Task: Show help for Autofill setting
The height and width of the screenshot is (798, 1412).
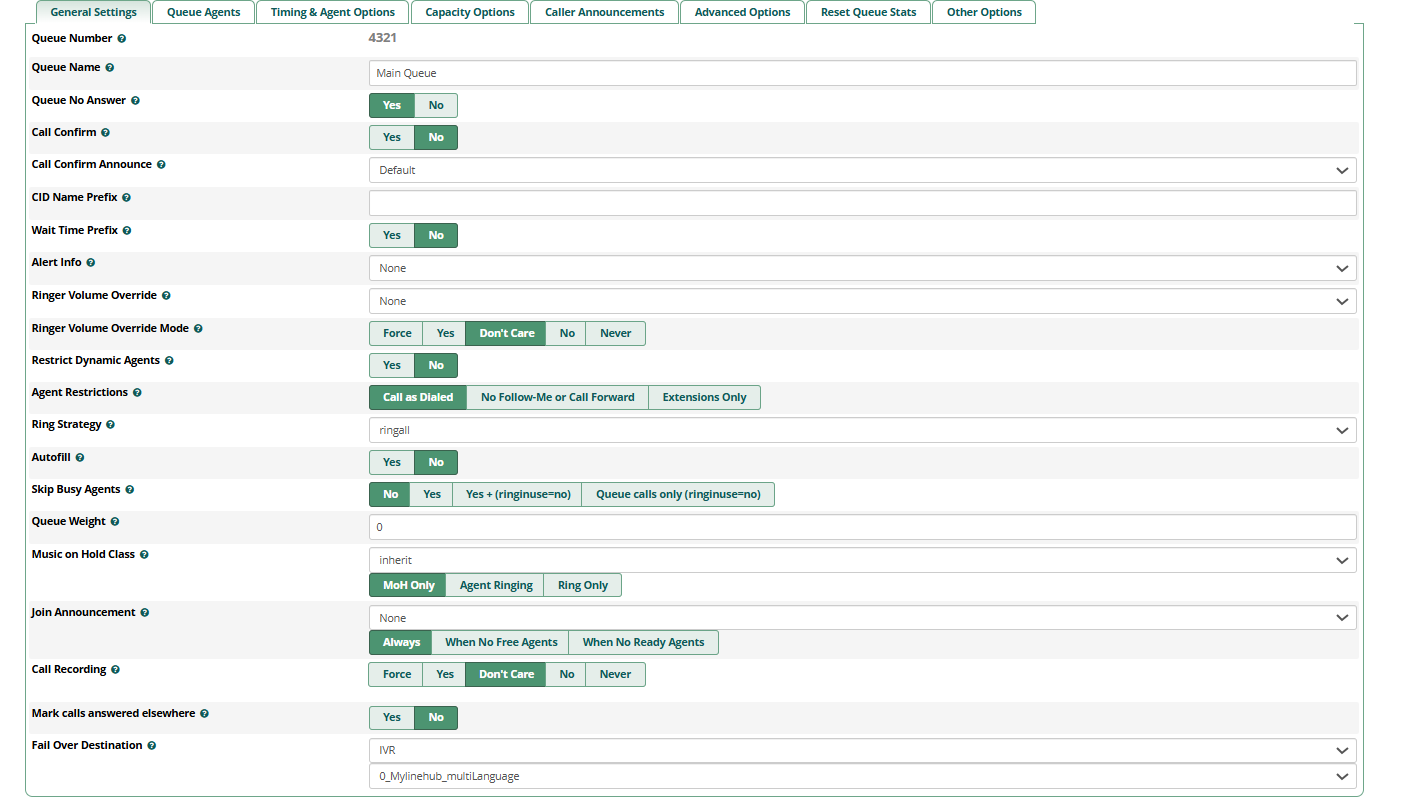Action: pyautogui.click(x=80, y=458)
